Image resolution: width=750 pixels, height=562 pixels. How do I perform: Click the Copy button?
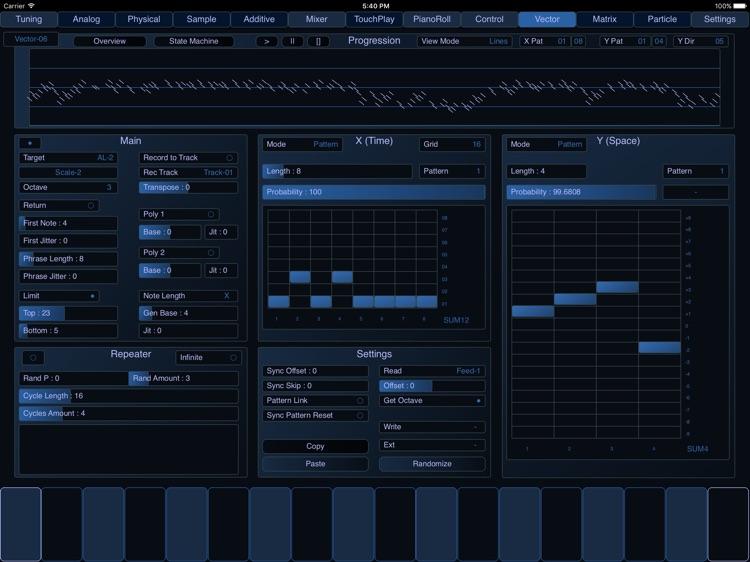click(x=315, y=446)
